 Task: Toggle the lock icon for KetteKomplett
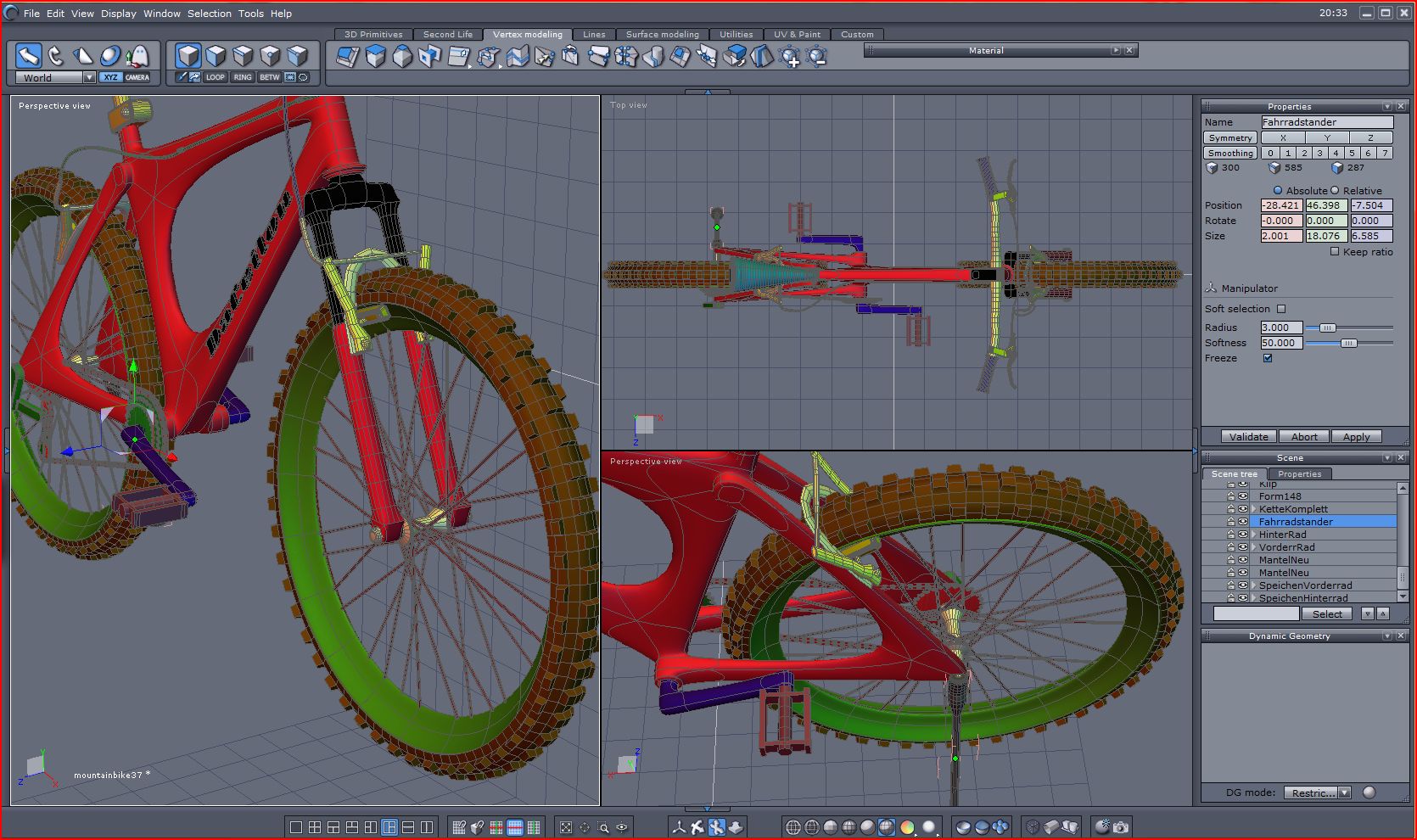coord(1231,509)
